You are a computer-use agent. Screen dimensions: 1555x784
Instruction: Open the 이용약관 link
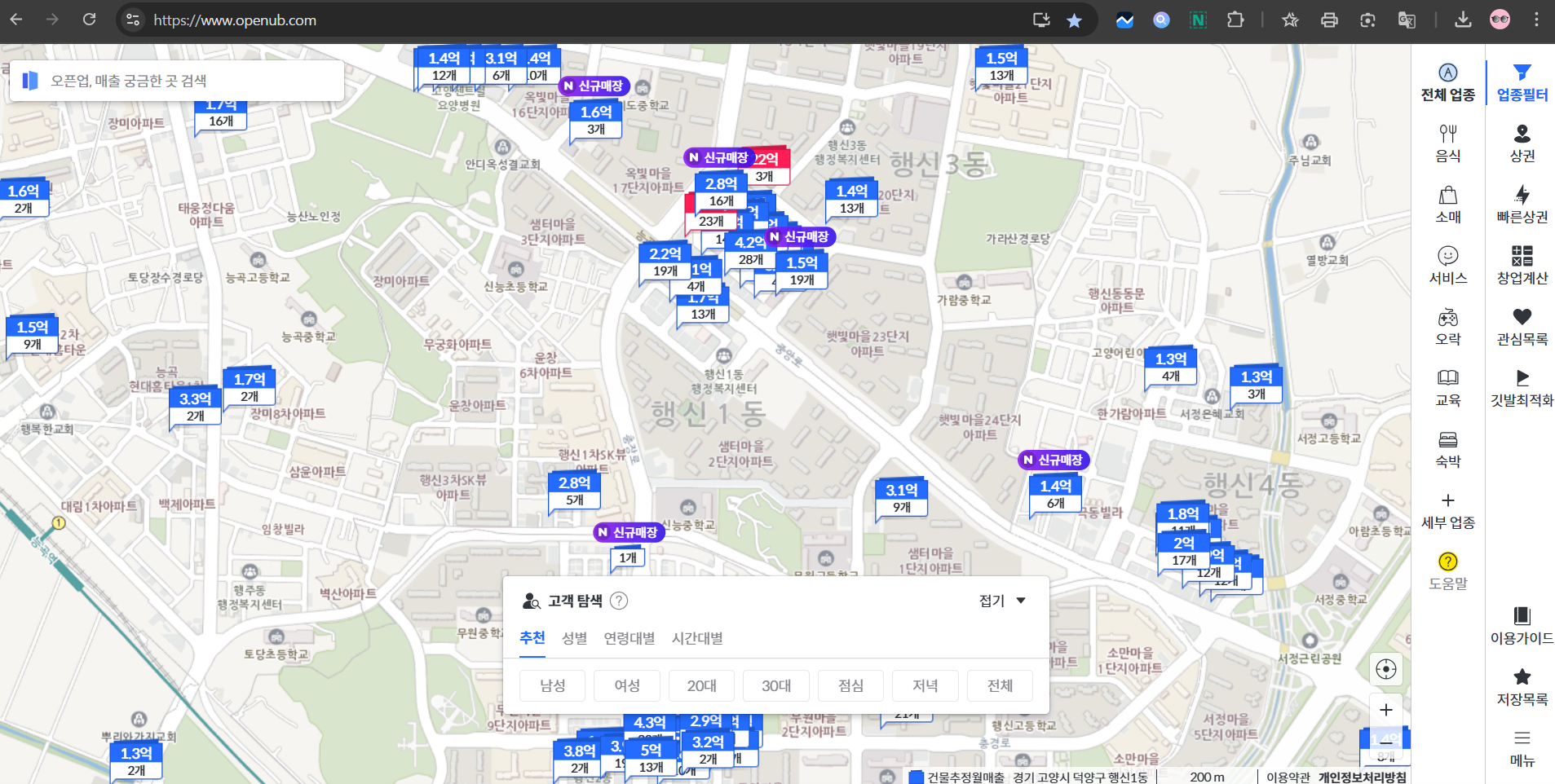1288,777
